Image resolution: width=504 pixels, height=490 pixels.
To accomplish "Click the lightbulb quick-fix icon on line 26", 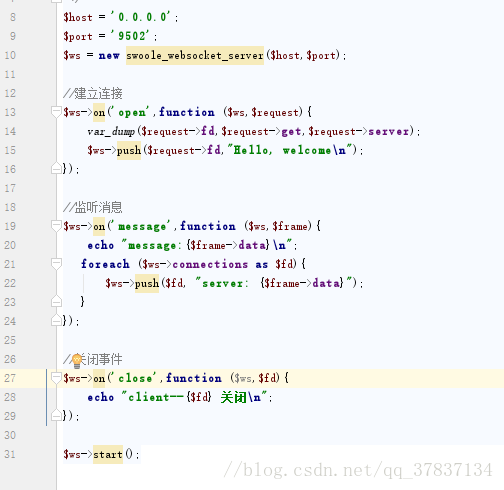I will pyautogui.click(x=77, y=361).
